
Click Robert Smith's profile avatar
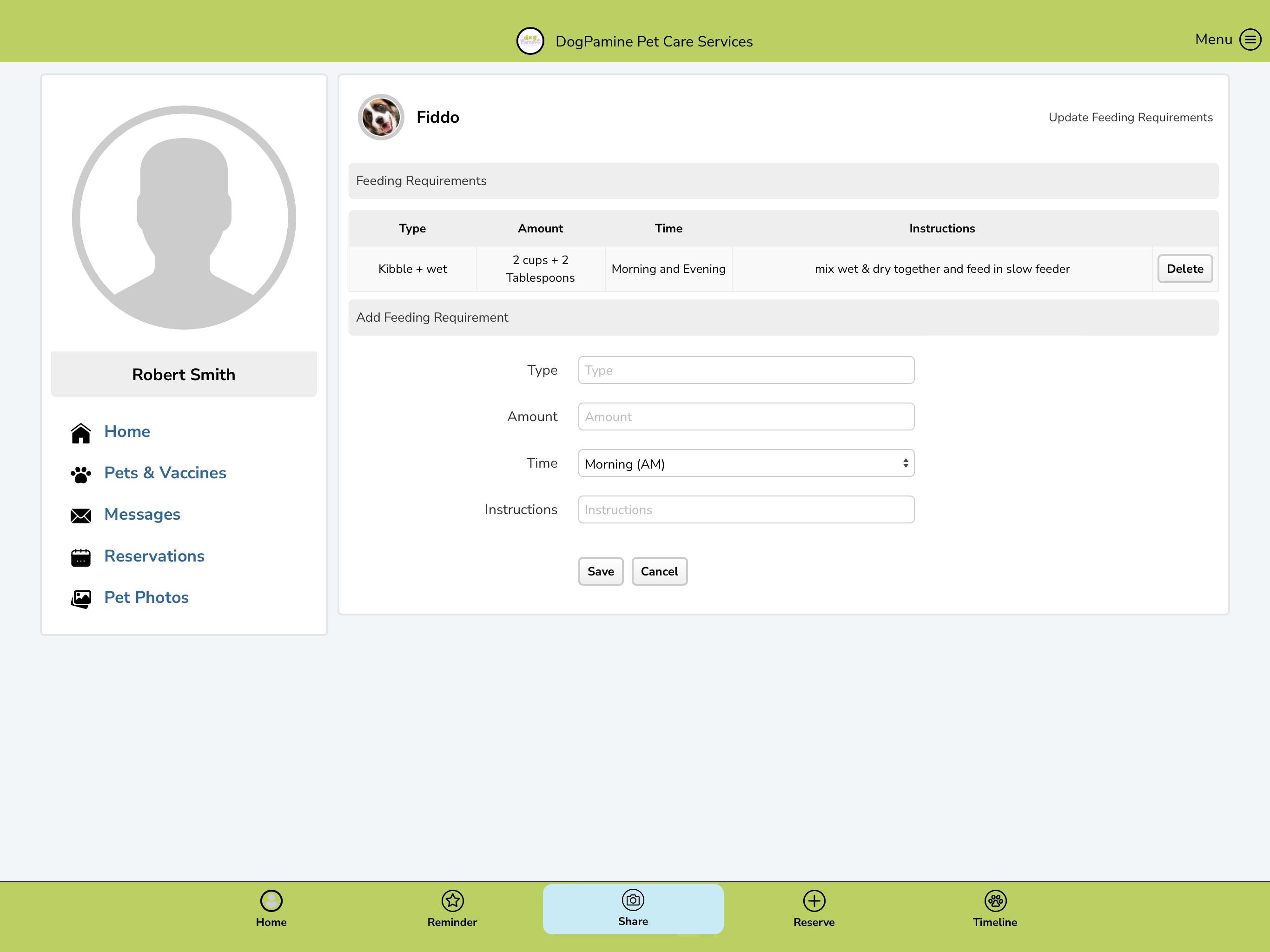[x=184, y=217]
